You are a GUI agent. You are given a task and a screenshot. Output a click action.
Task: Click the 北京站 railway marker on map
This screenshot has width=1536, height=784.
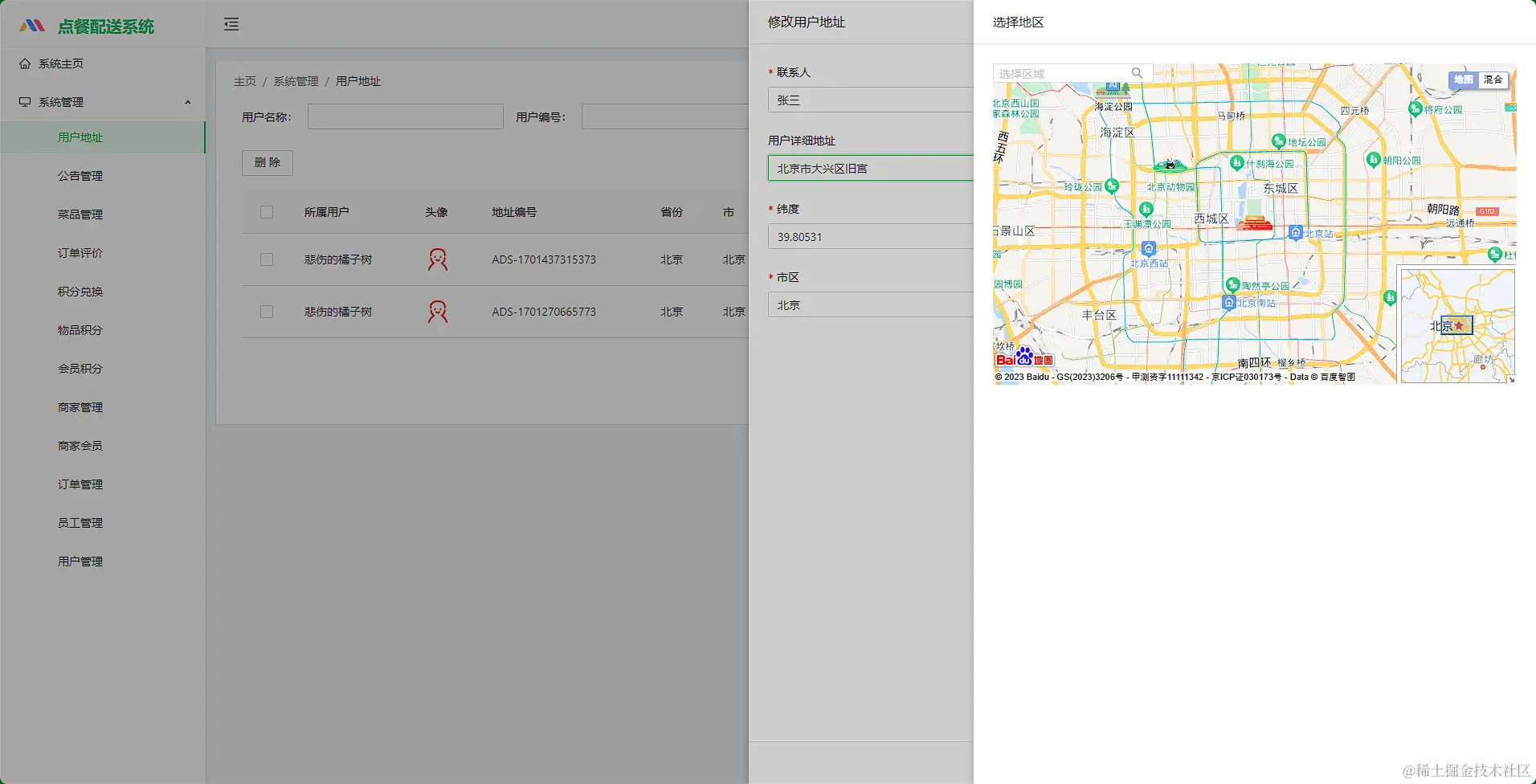(1295, 233)
